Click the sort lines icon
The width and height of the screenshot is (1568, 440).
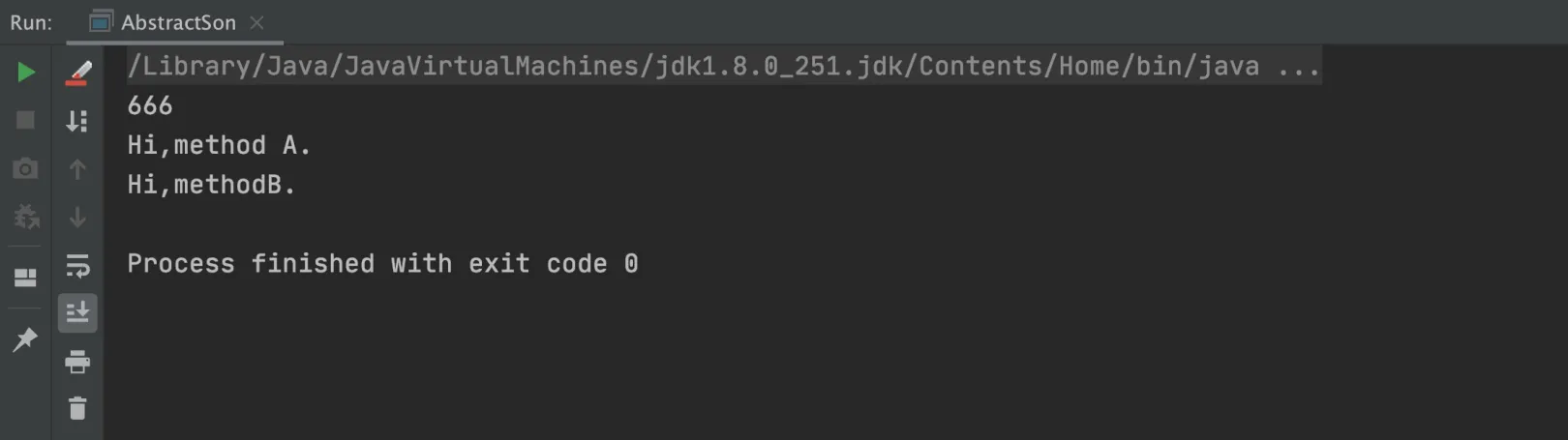[x=77, y=121]
